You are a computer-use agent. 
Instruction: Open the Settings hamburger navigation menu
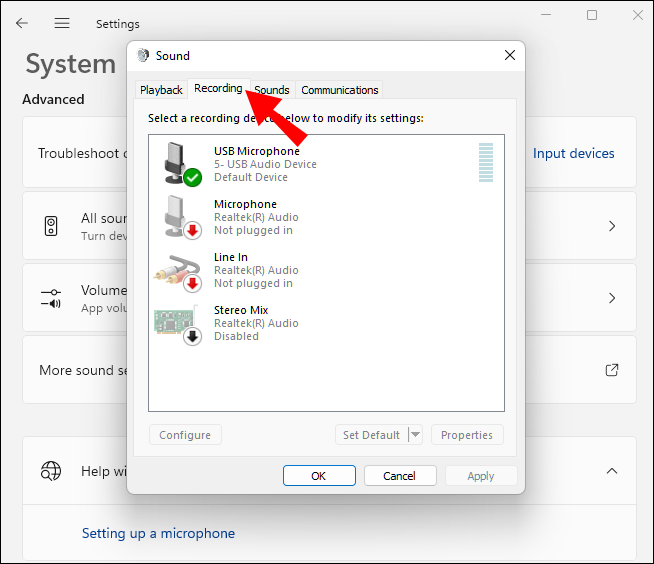pos(62,23)
